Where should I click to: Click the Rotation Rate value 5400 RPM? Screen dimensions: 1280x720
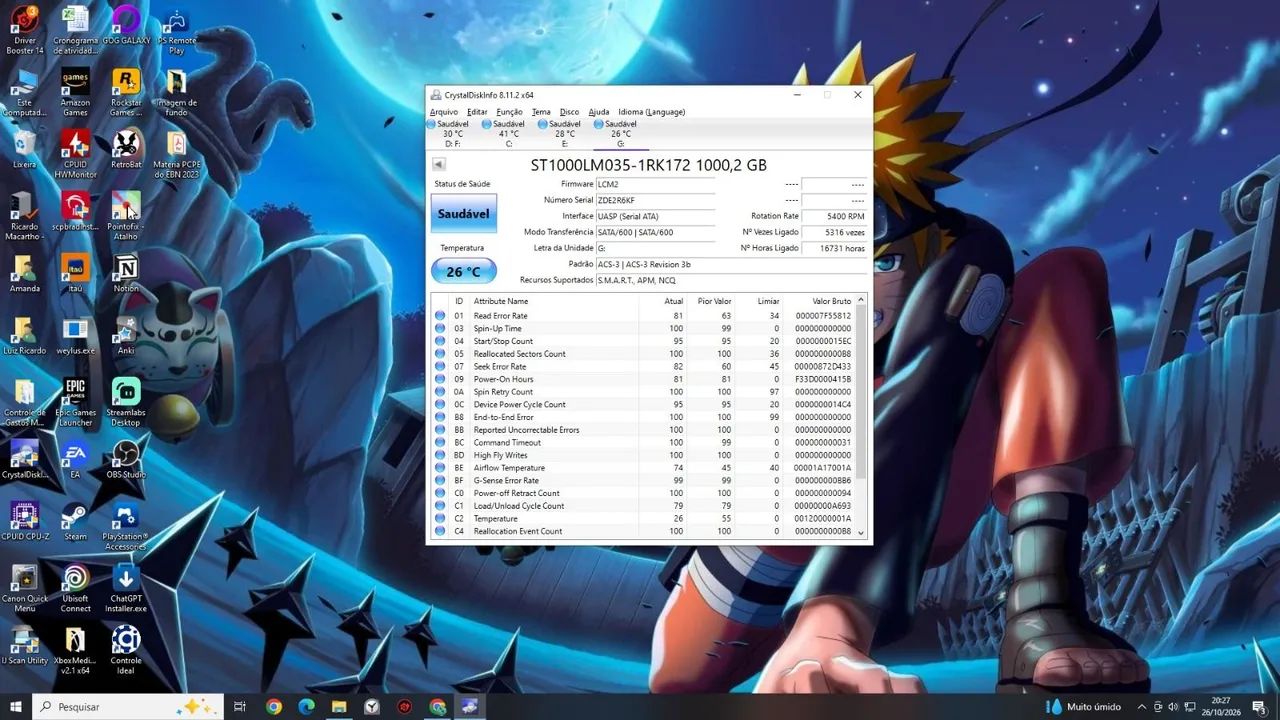834,216
